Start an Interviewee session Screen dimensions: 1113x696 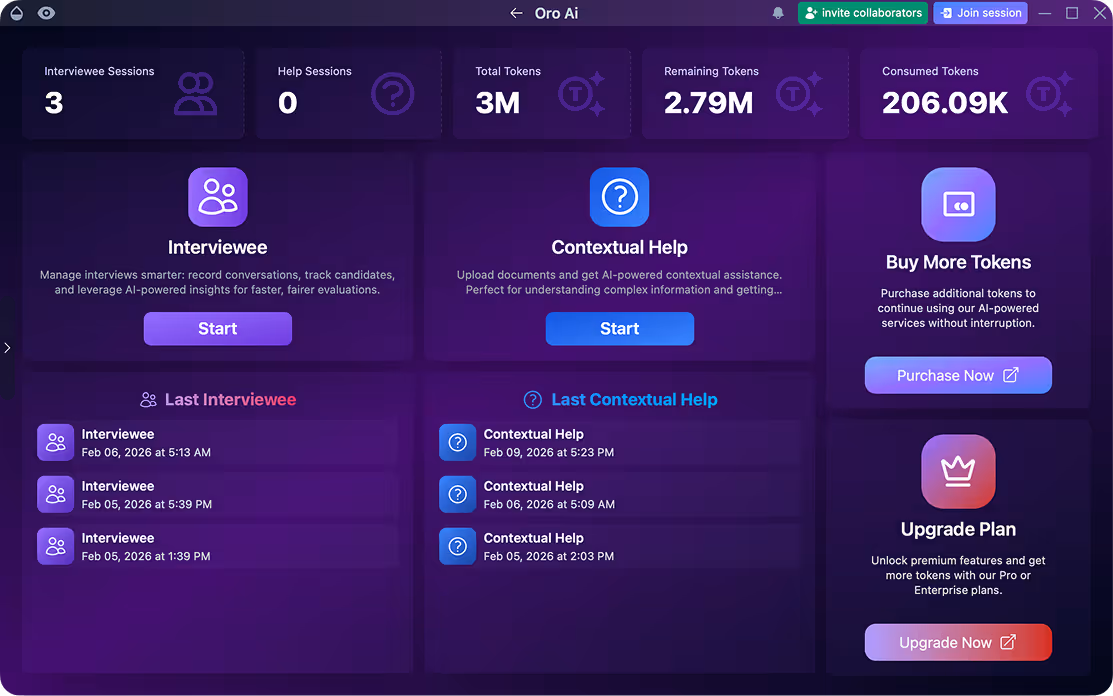[x=218, y=328]
